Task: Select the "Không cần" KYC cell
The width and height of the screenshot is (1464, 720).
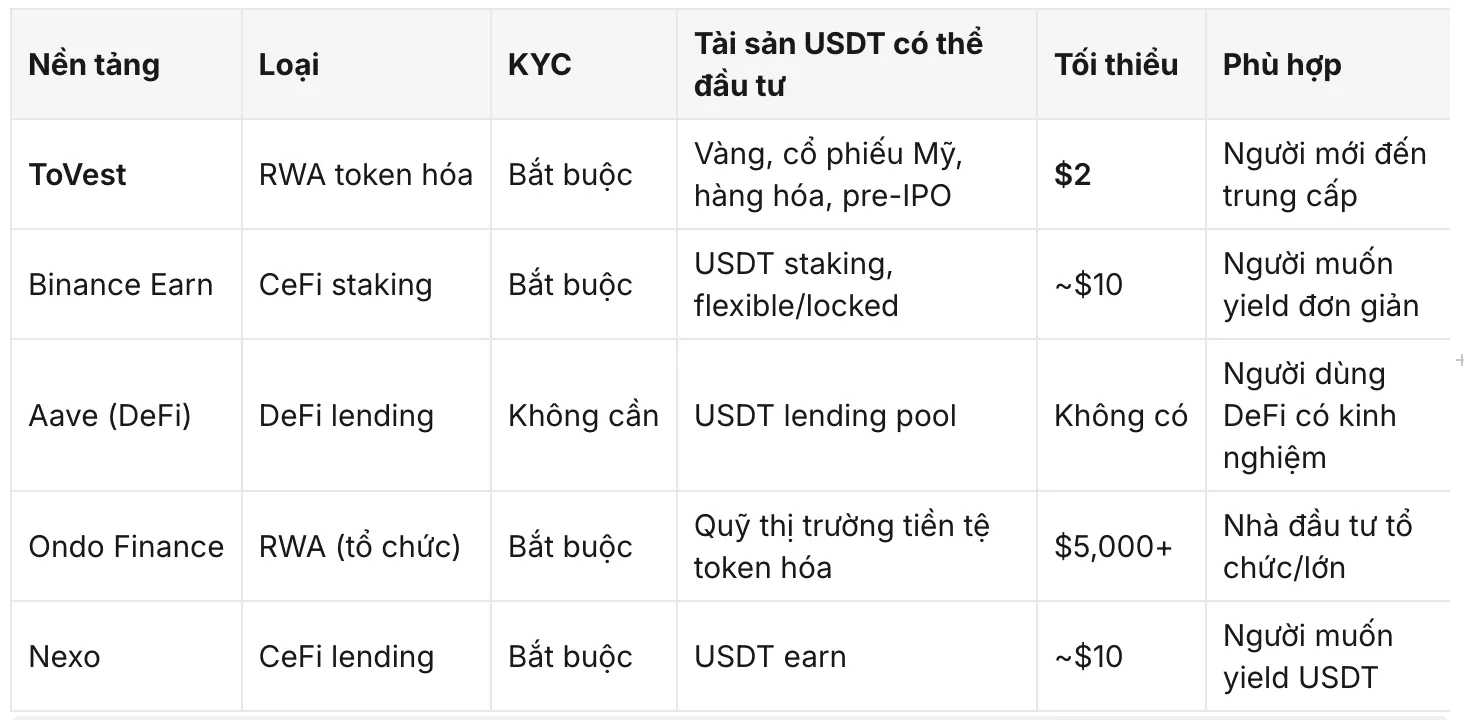Action: 584,415
